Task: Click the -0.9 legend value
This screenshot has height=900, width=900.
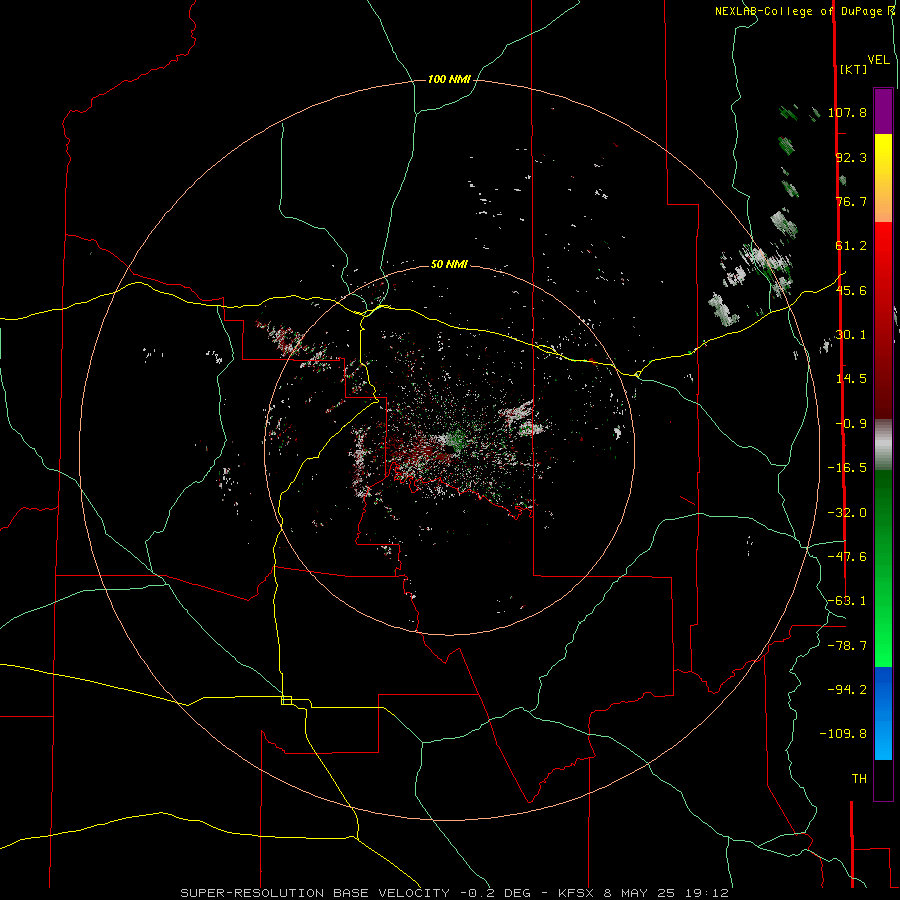Action: (x=851, y=424)
